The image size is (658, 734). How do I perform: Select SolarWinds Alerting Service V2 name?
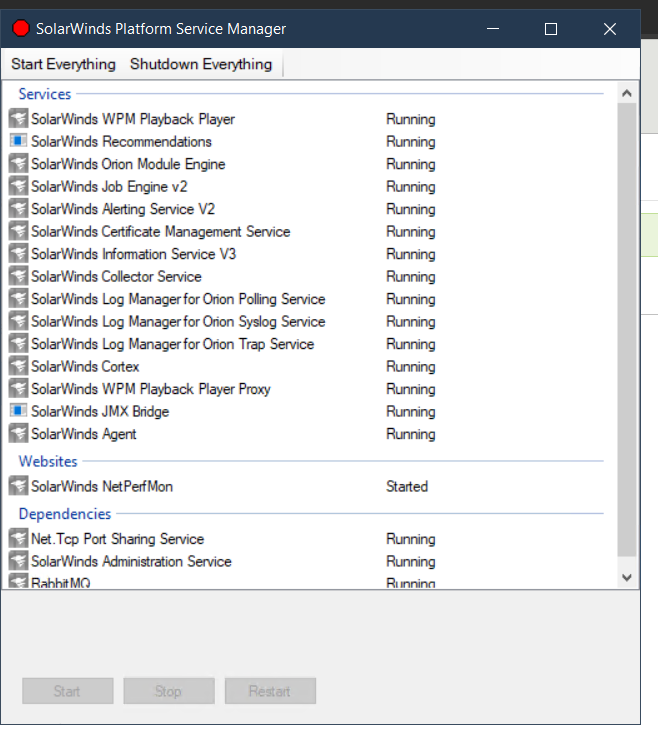coord(123,209)
